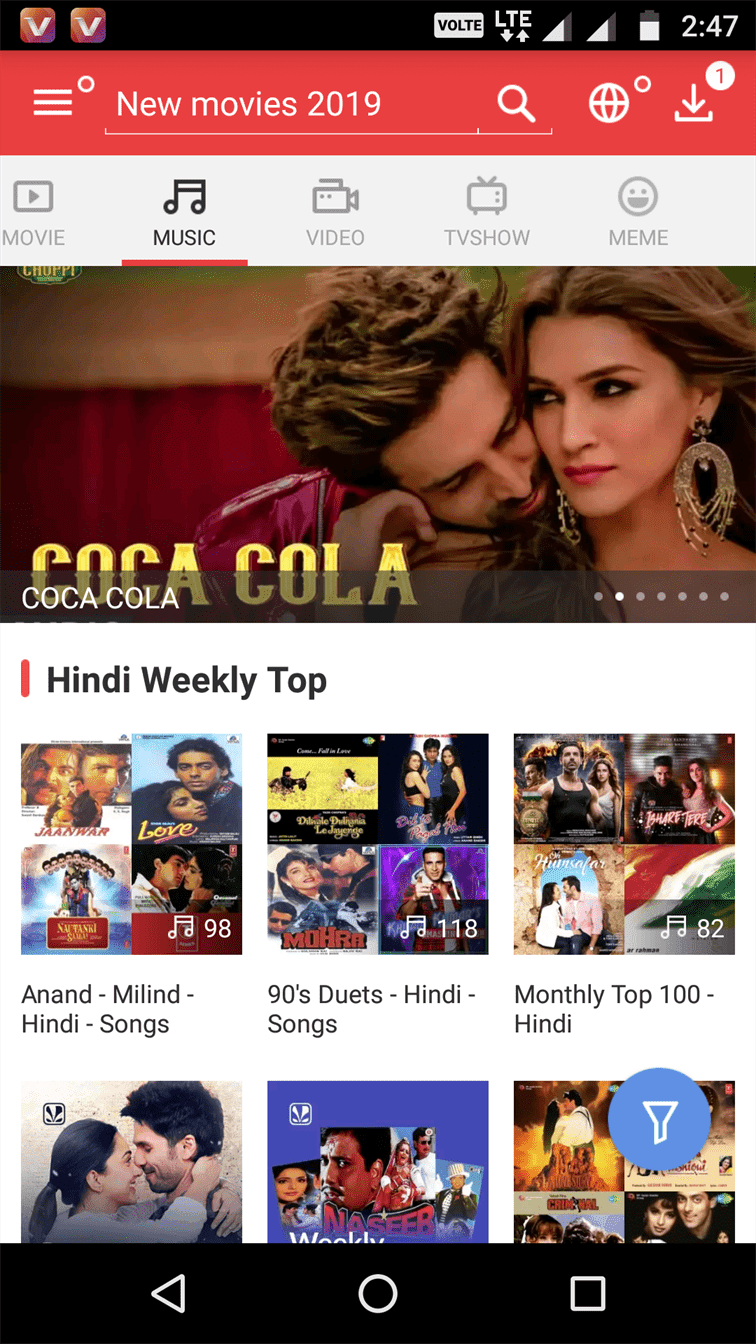Open the globe browser icon
Viewport: 756px width, 1344px height.
coord(609,103)
